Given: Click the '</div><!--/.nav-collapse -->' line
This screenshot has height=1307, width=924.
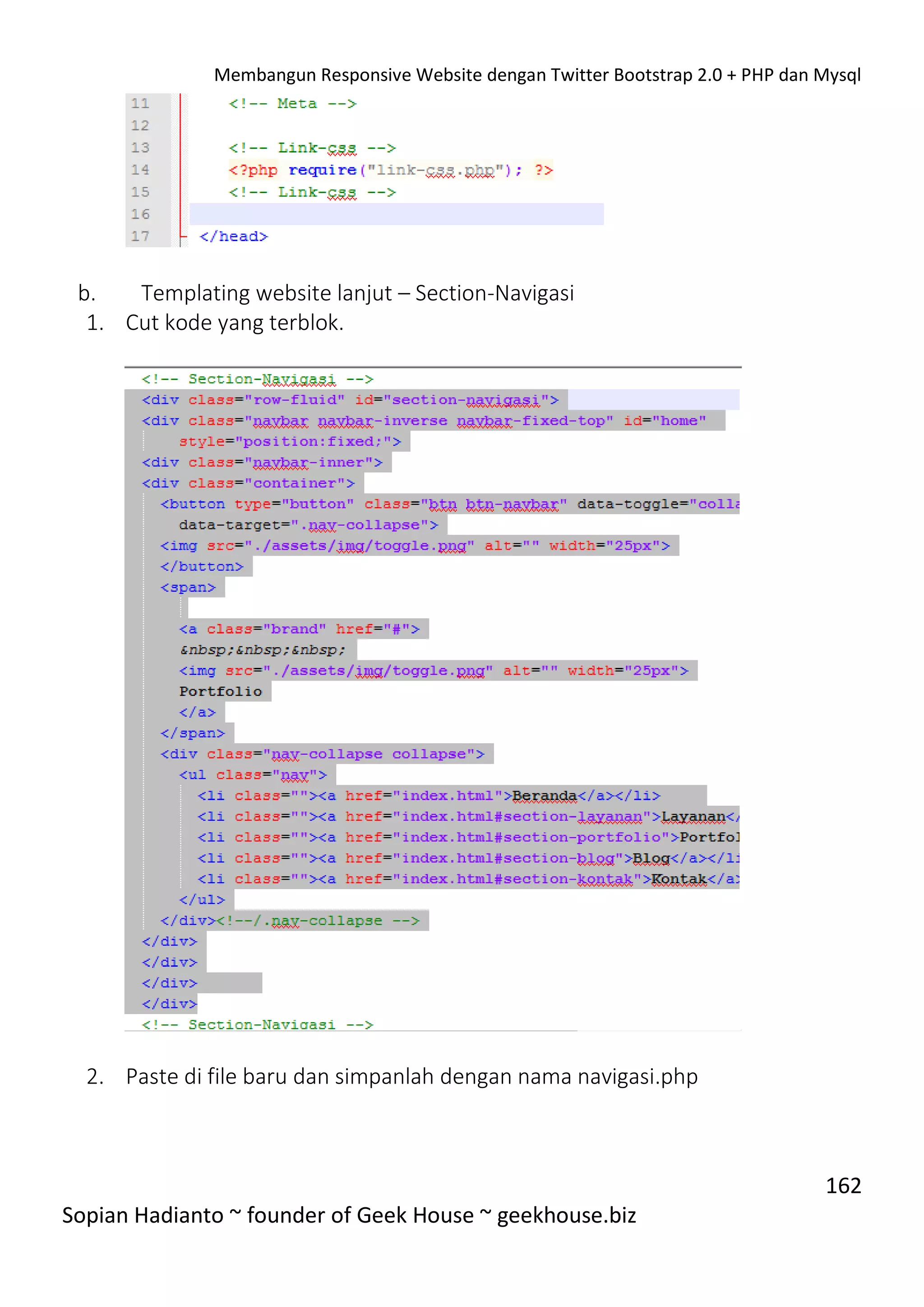Looking at the screenshot, I should (x=290, y=921).
